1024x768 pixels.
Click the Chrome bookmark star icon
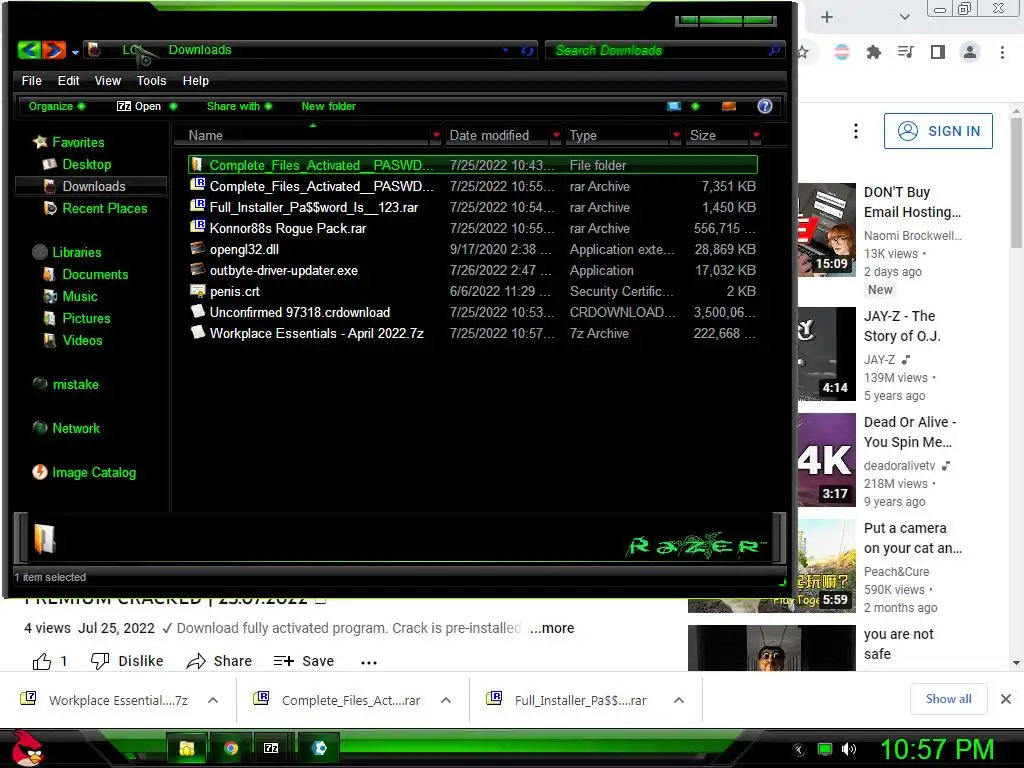tap(803, 52)
